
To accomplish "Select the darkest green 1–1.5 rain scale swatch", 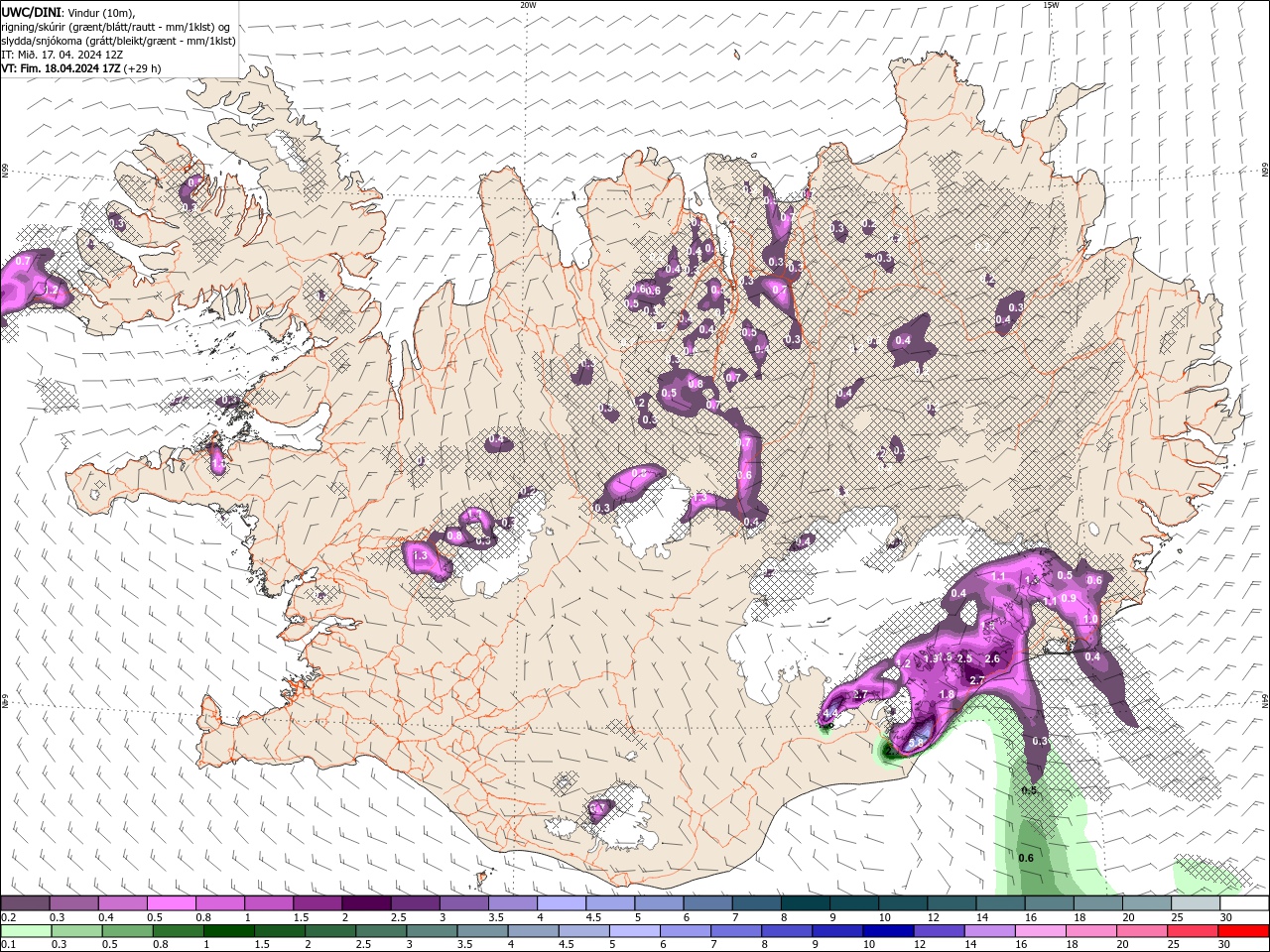I will tap(231, 931).
